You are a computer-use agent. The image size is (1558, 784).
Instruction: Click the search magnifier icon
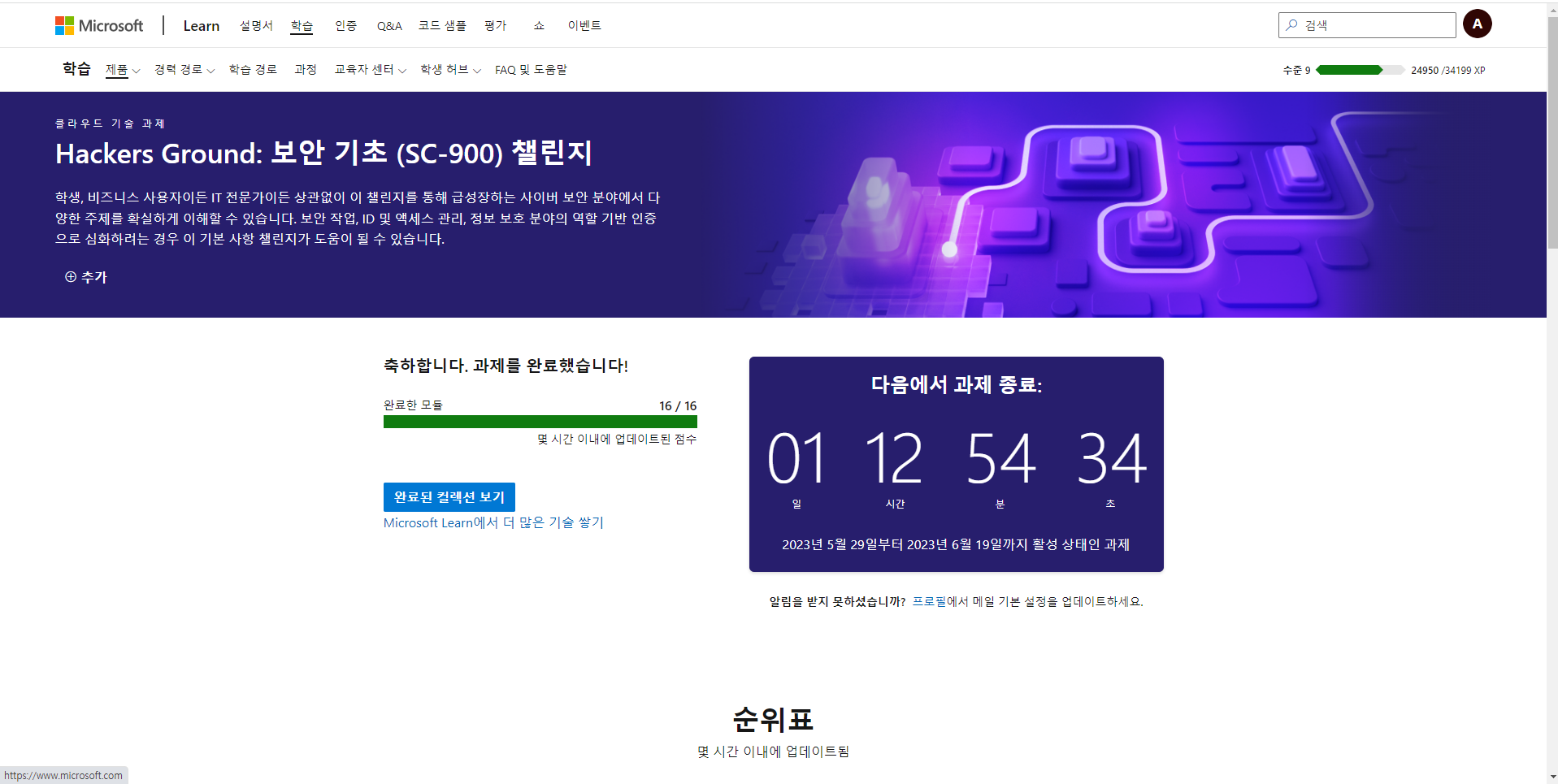[x=1291, y=24]
